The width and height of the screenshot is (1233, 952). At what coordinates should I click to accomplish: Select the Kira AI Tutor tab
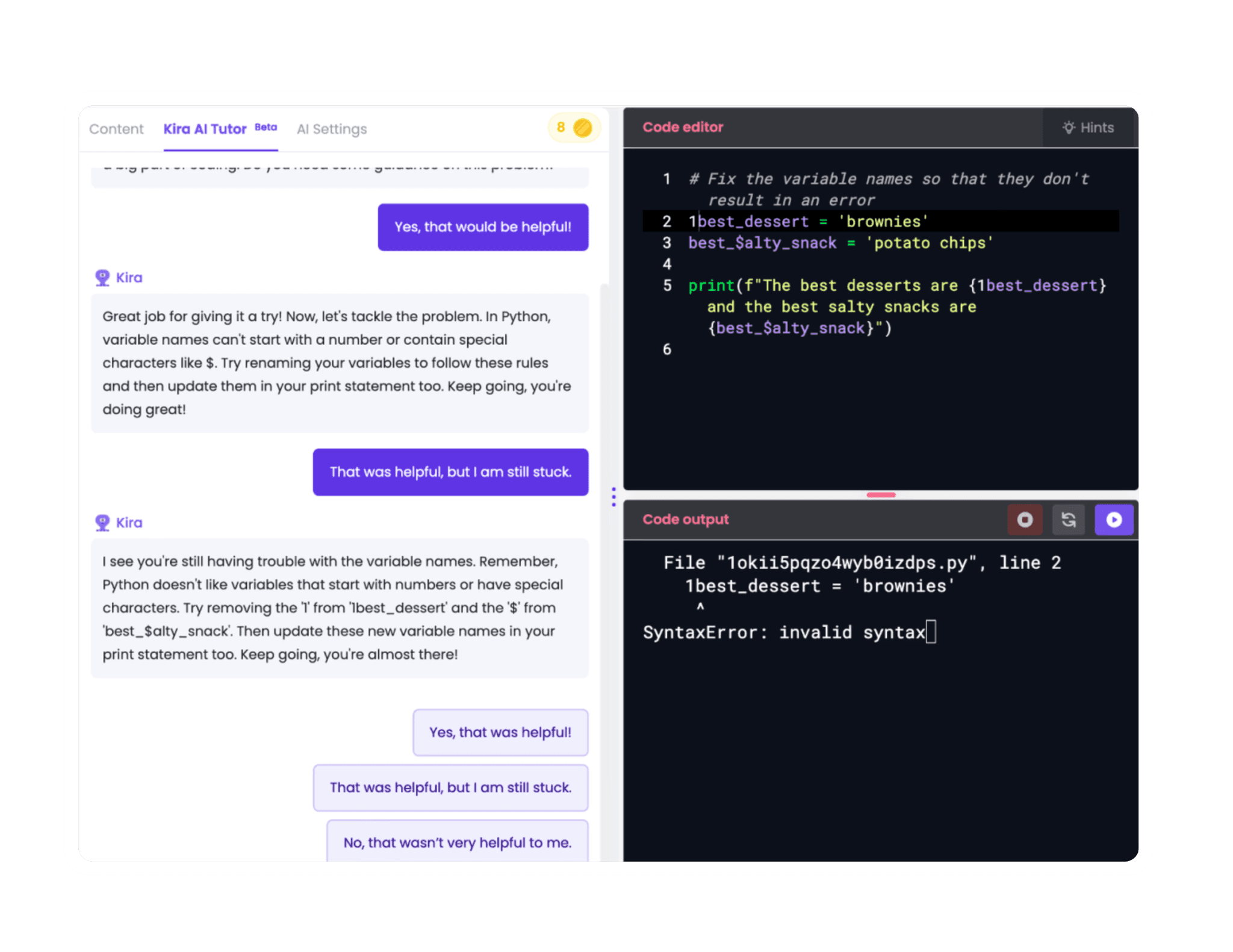tap(205, 129)
